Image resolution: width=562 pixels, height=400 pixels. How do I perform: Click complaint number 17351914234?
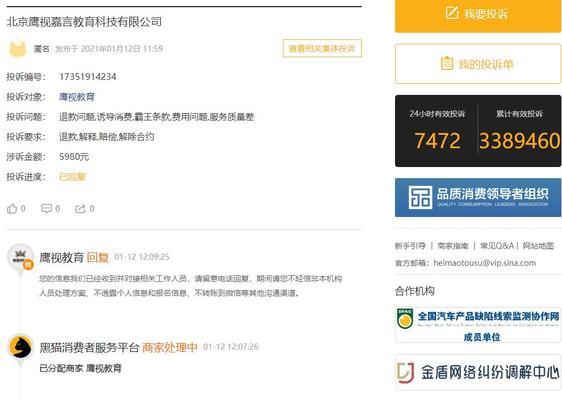[x=87, y=77]
